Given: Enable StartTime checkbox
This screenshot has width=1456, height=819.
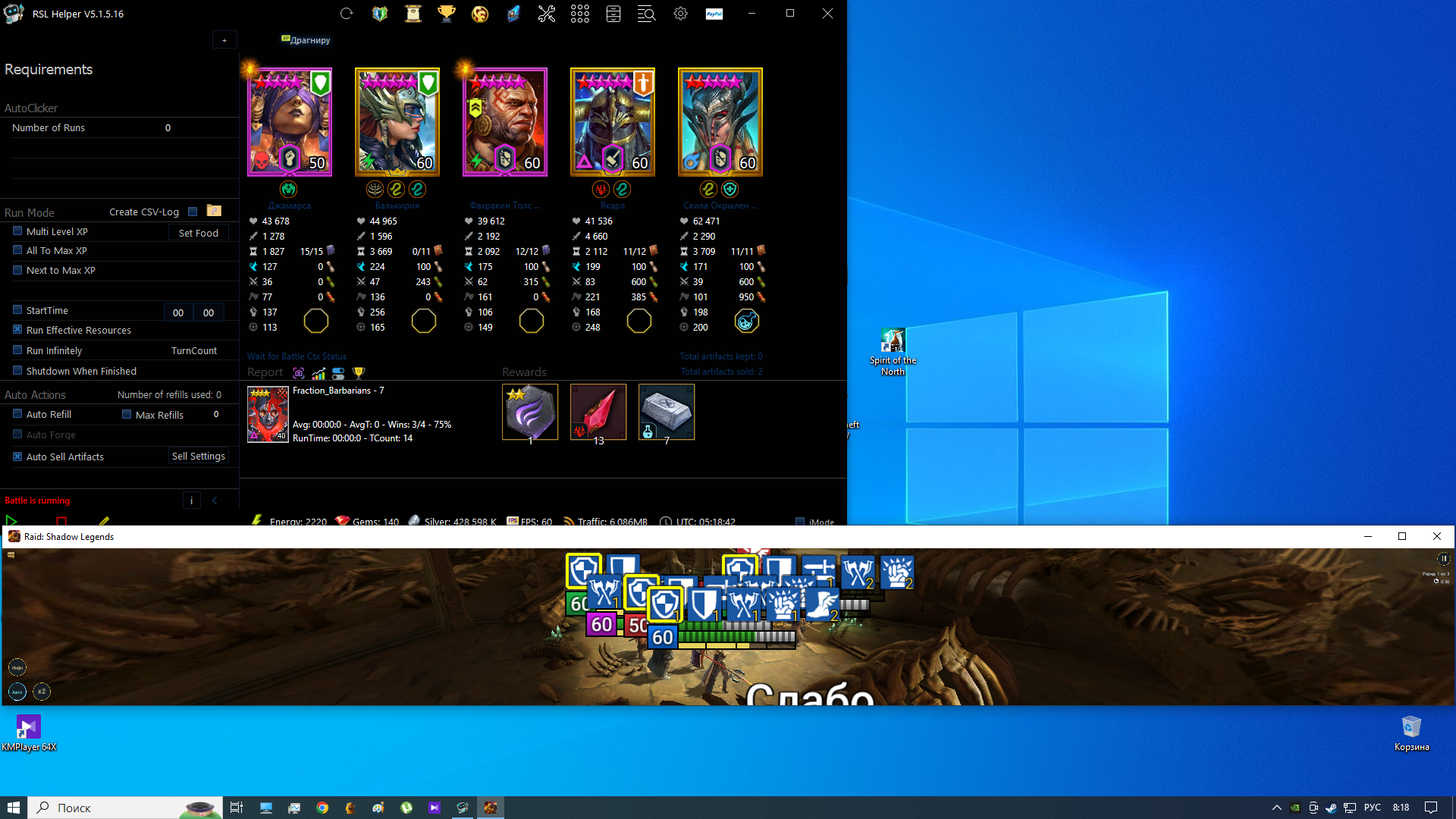Looking at the screenshot, I should pyautogui.click(x=17, y=310).
